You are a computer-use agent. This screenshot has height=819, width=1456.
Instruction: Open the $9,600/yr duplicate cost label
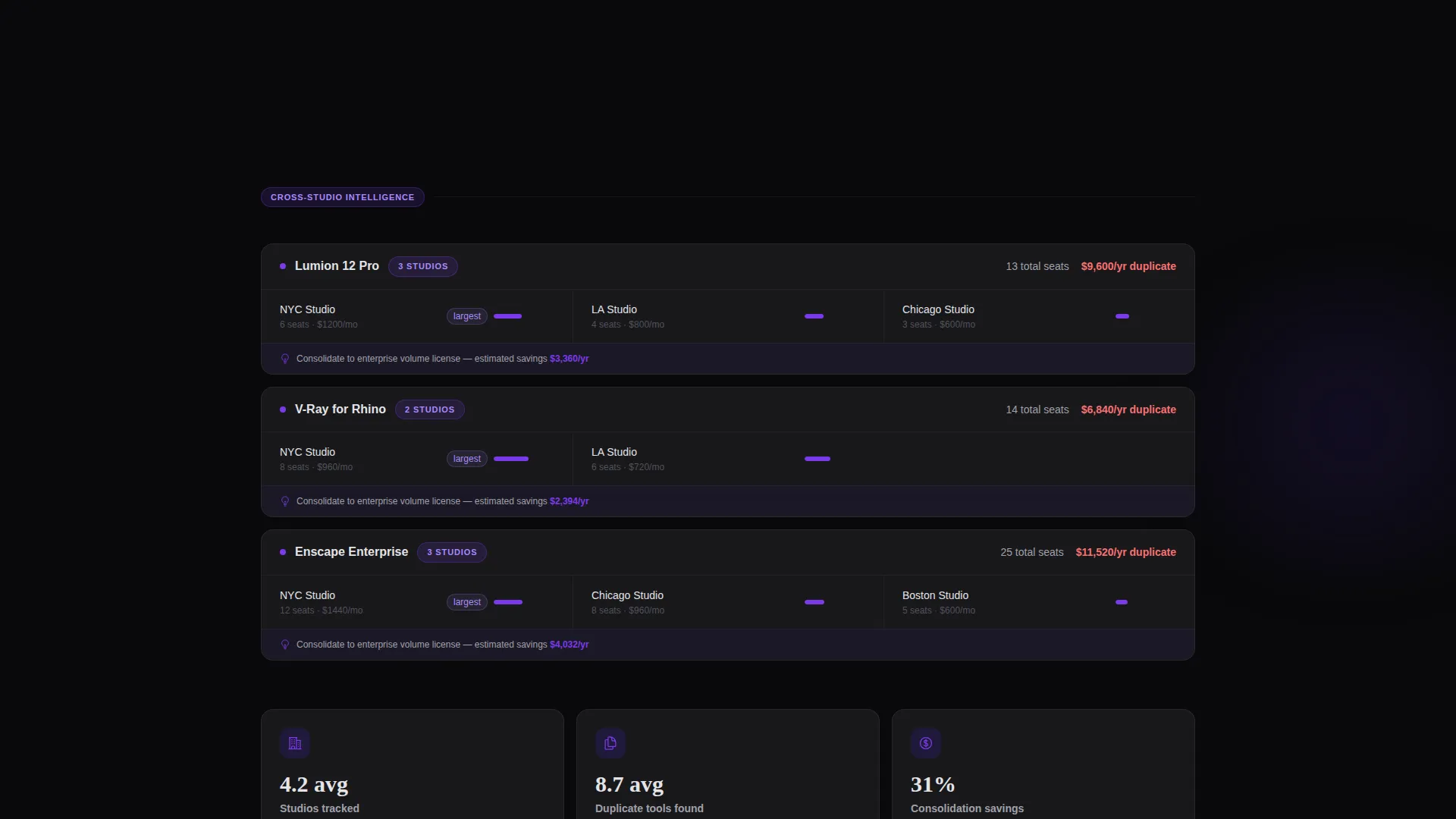pyautogui.click(x=1128, y=266)
